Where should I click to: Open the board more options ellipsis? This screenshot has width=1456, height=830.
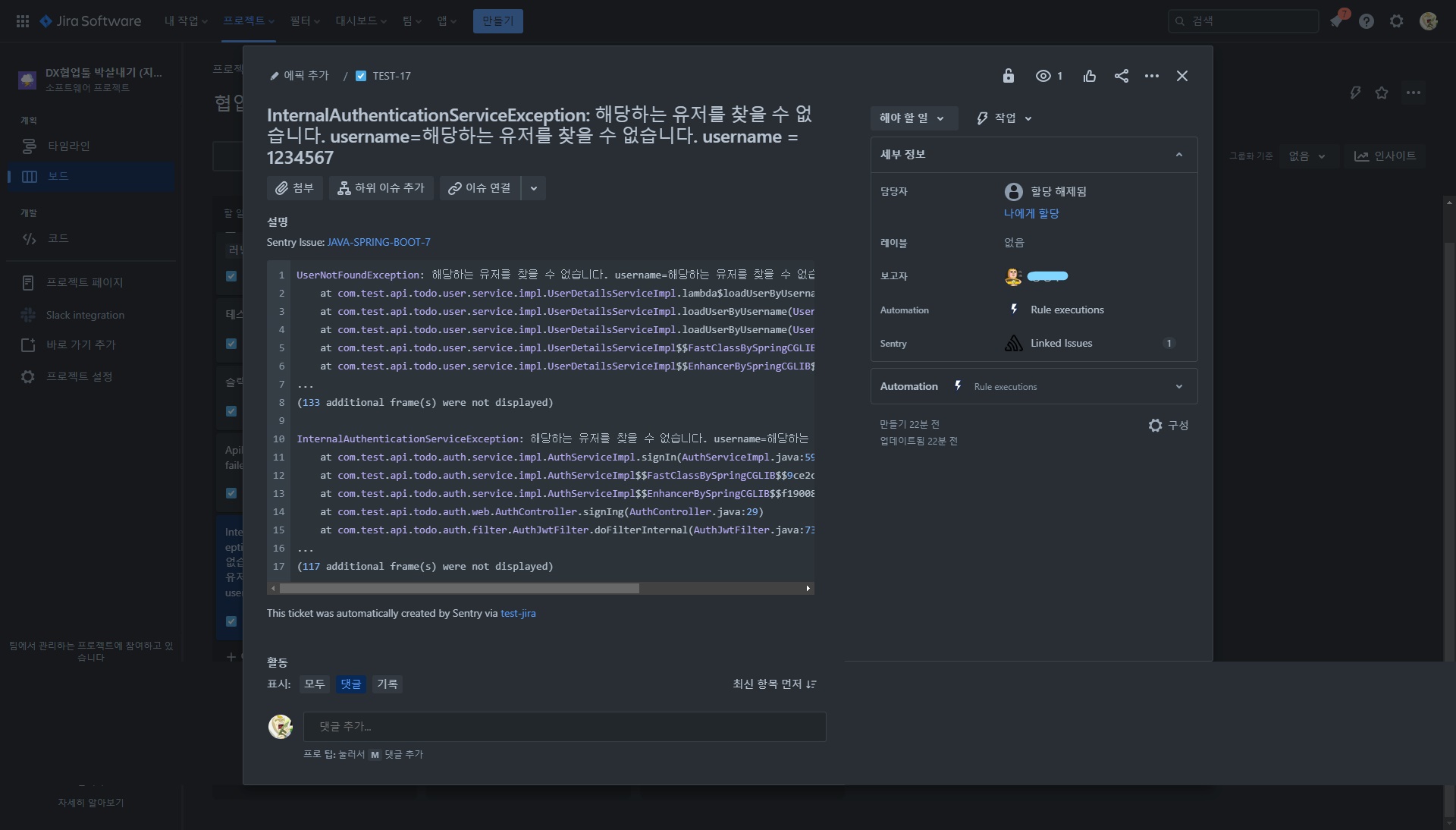[1413, 93]
